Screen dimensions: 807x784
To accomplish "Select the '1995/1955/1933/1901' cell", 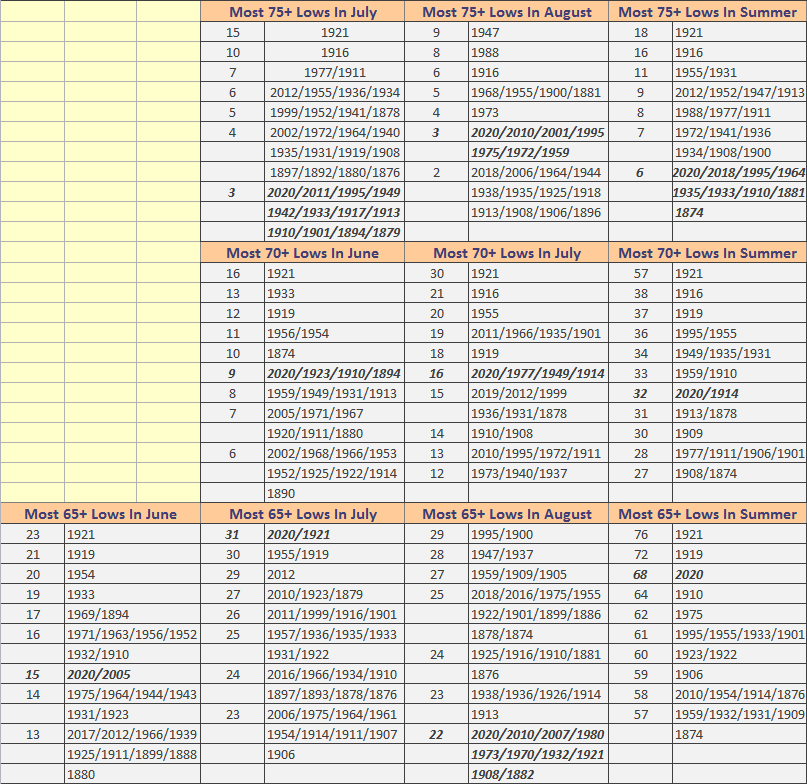I will (x=740, y=635).
